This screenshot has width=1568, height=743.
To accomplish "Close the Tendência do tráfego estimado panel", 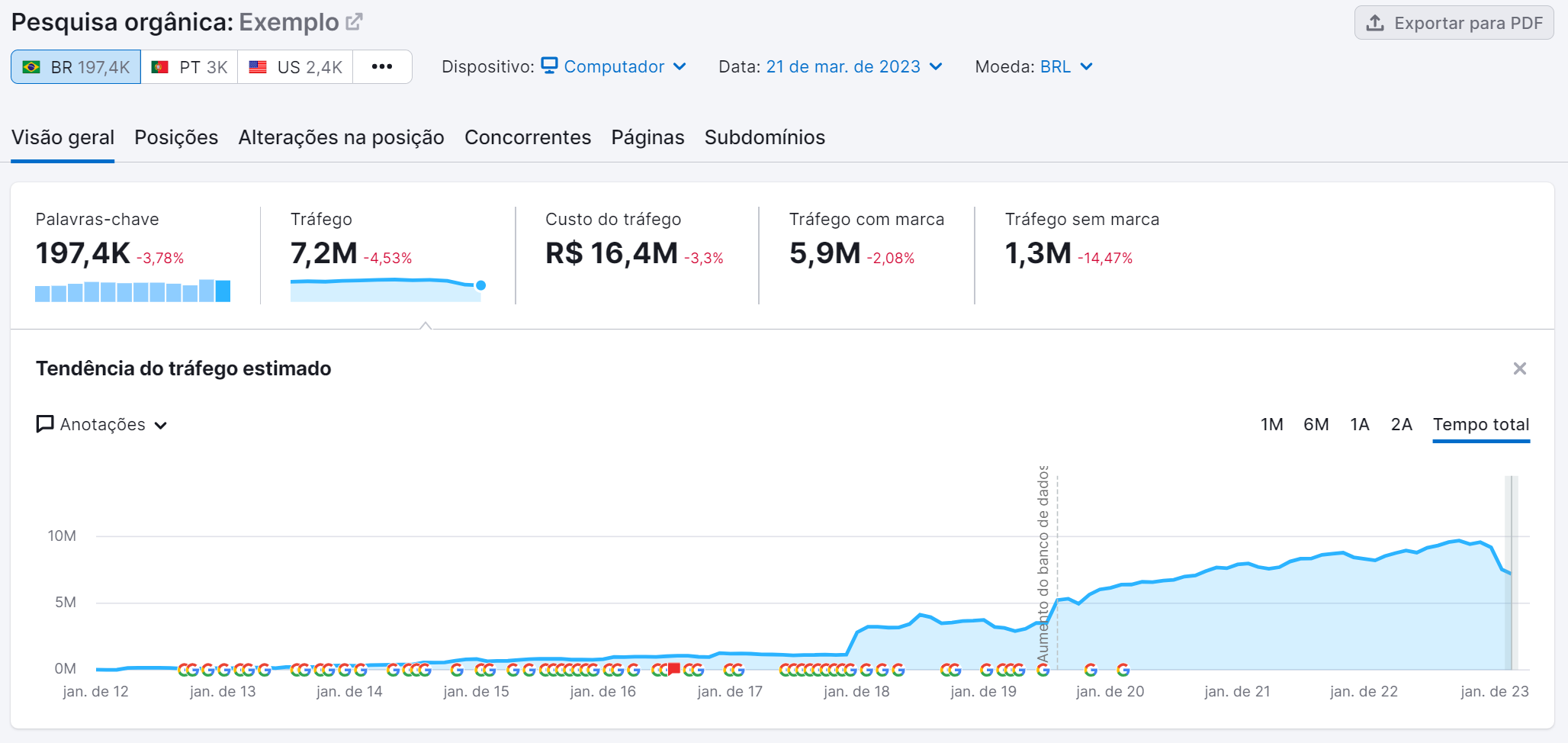I will pyautogui.click(x=1520, y=368).
